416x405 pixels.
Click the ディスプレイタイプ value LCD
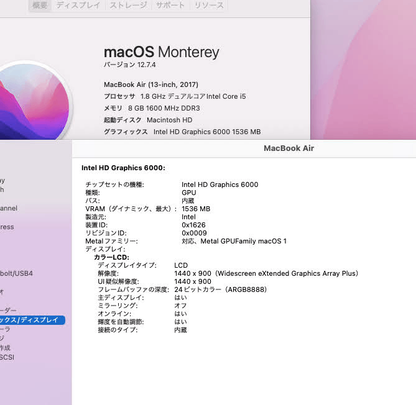tap(181, 265)
